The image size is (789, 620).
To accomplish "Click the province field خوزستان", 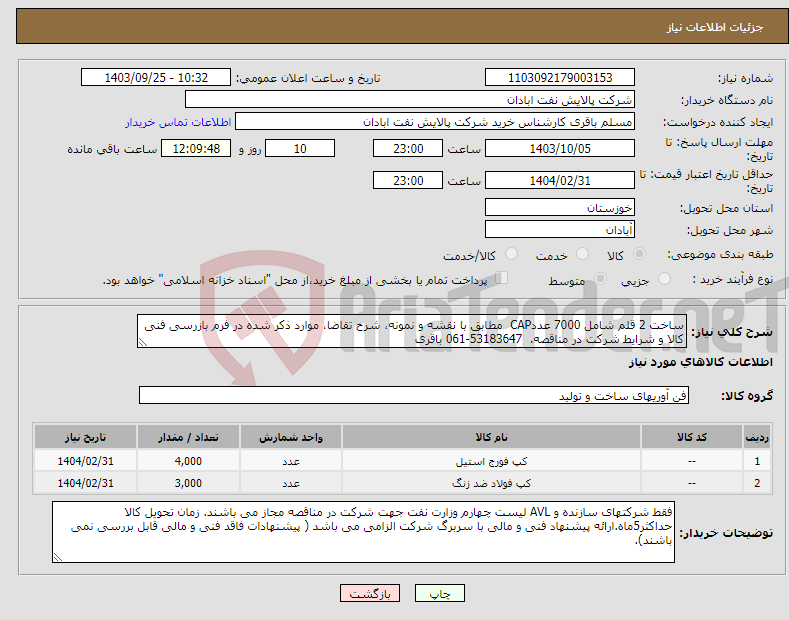I will tap(560, 207).
